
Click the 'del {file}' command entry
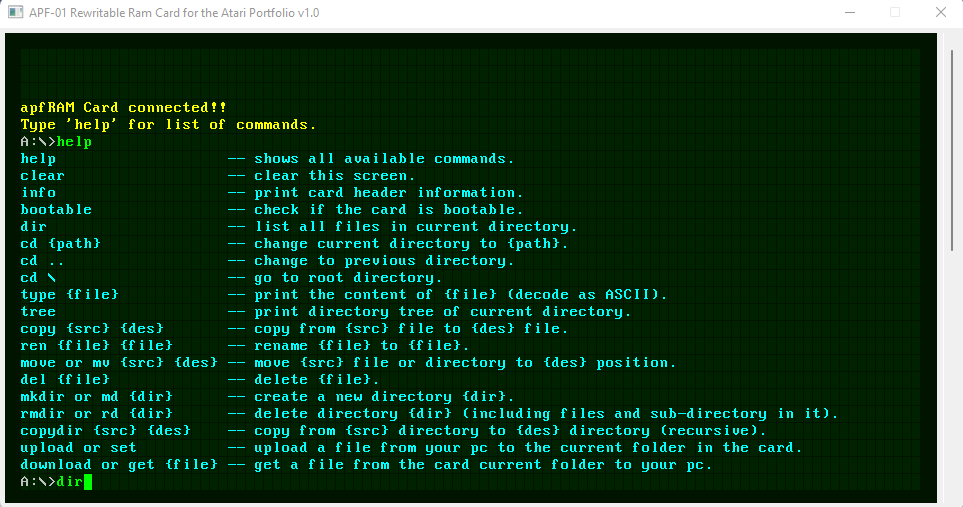[x=65, y=380]
